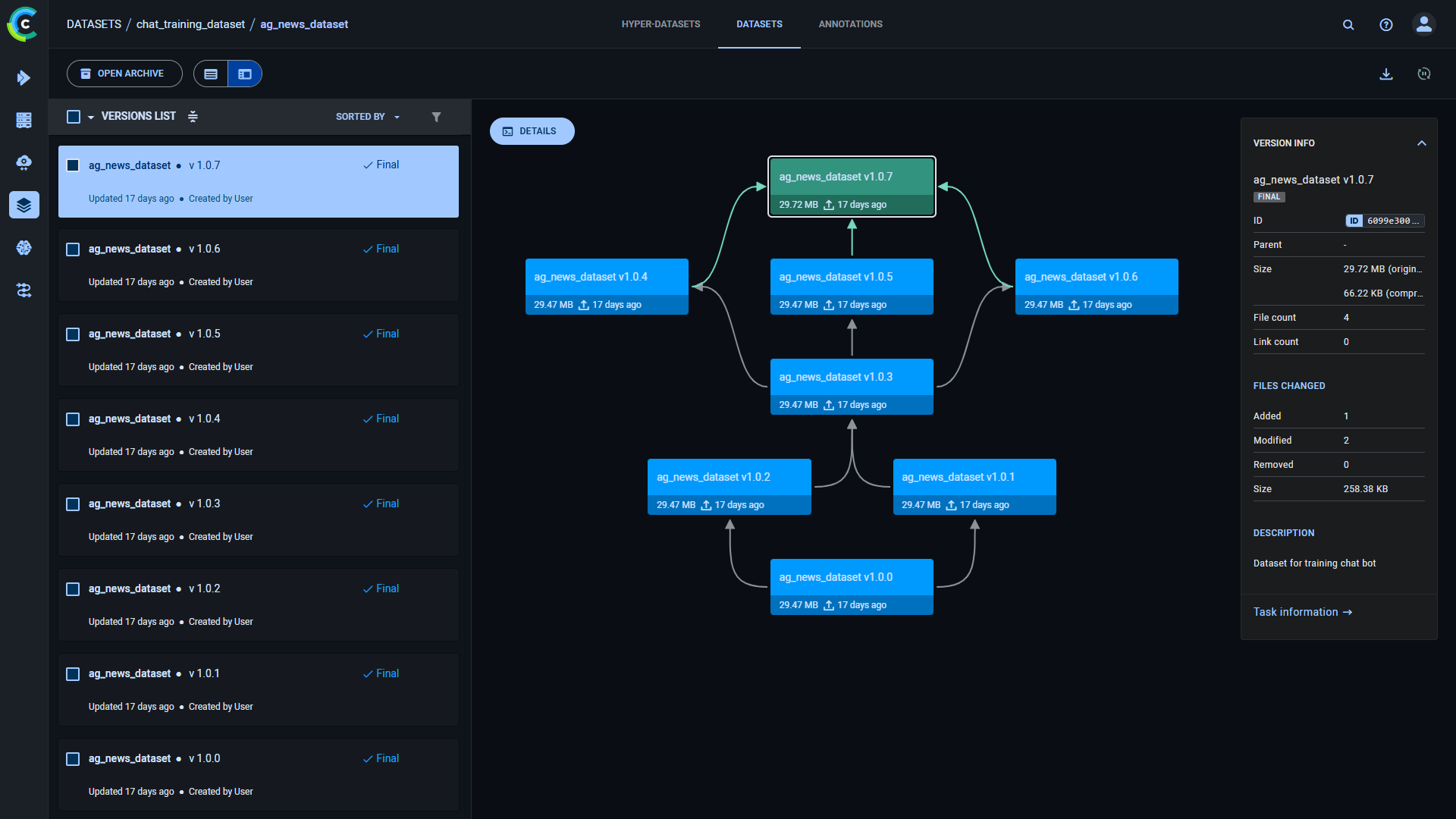Open the user profile avatar menu
Screen dimensions: 1456x819
click(1423, 24)
